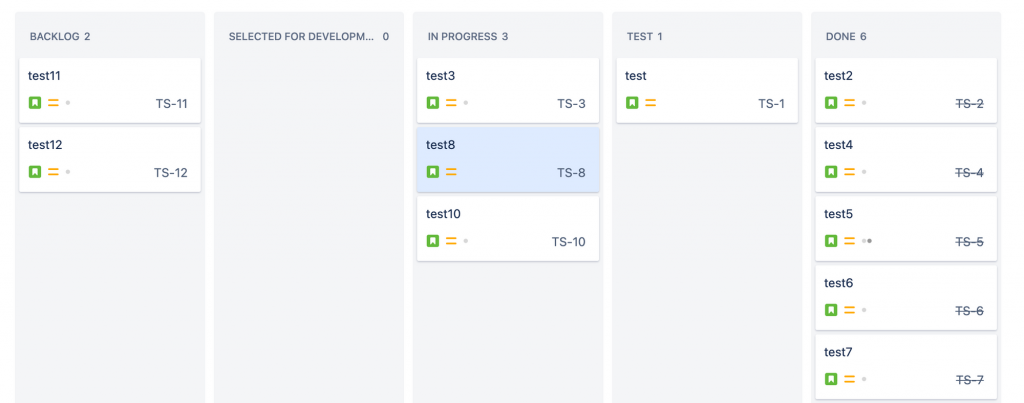
Task: Click the priority icon on test4 card
Action: [x=849, y=172]
